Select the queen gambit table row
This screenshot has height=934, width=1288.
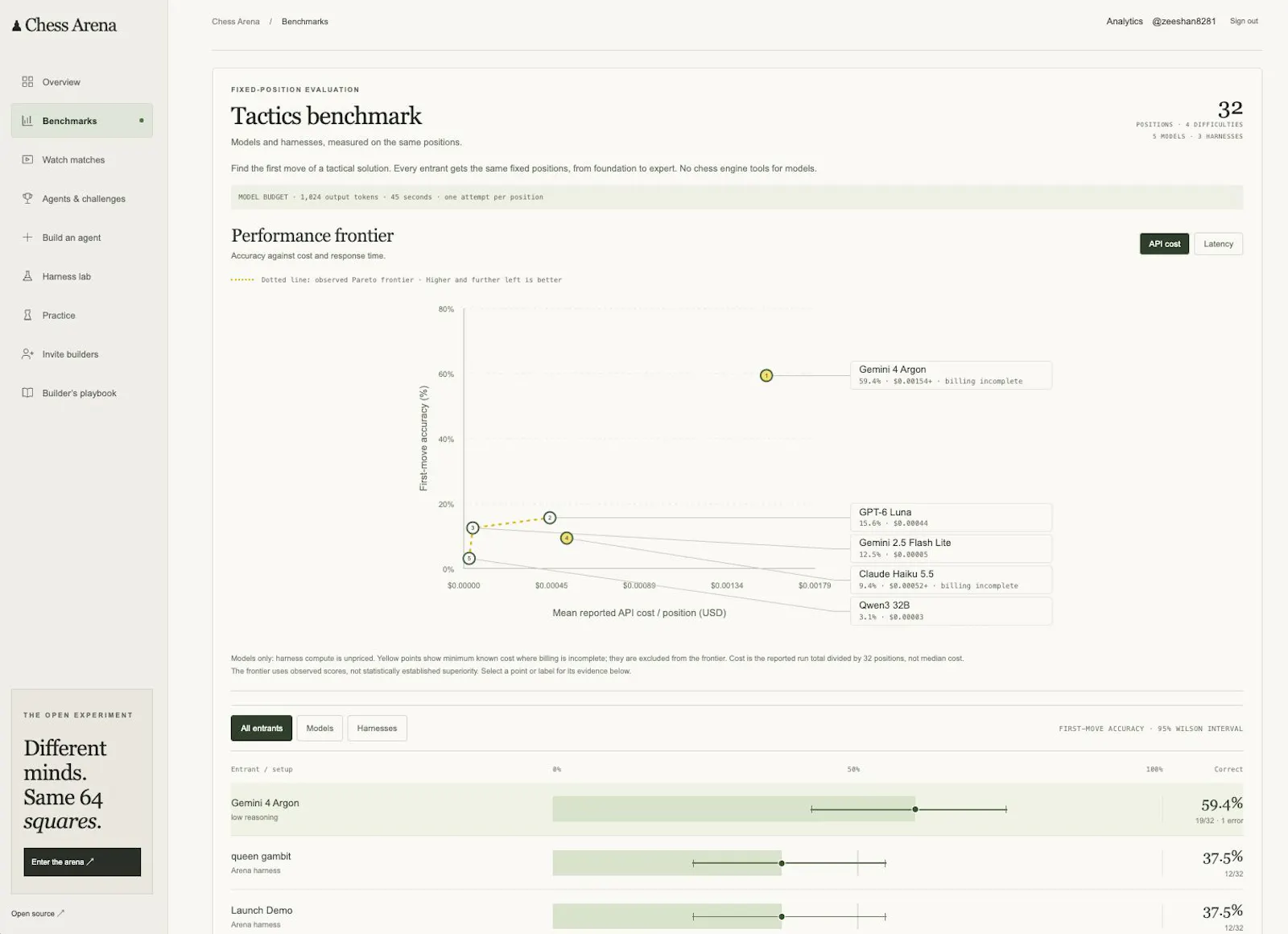point(737,863)
